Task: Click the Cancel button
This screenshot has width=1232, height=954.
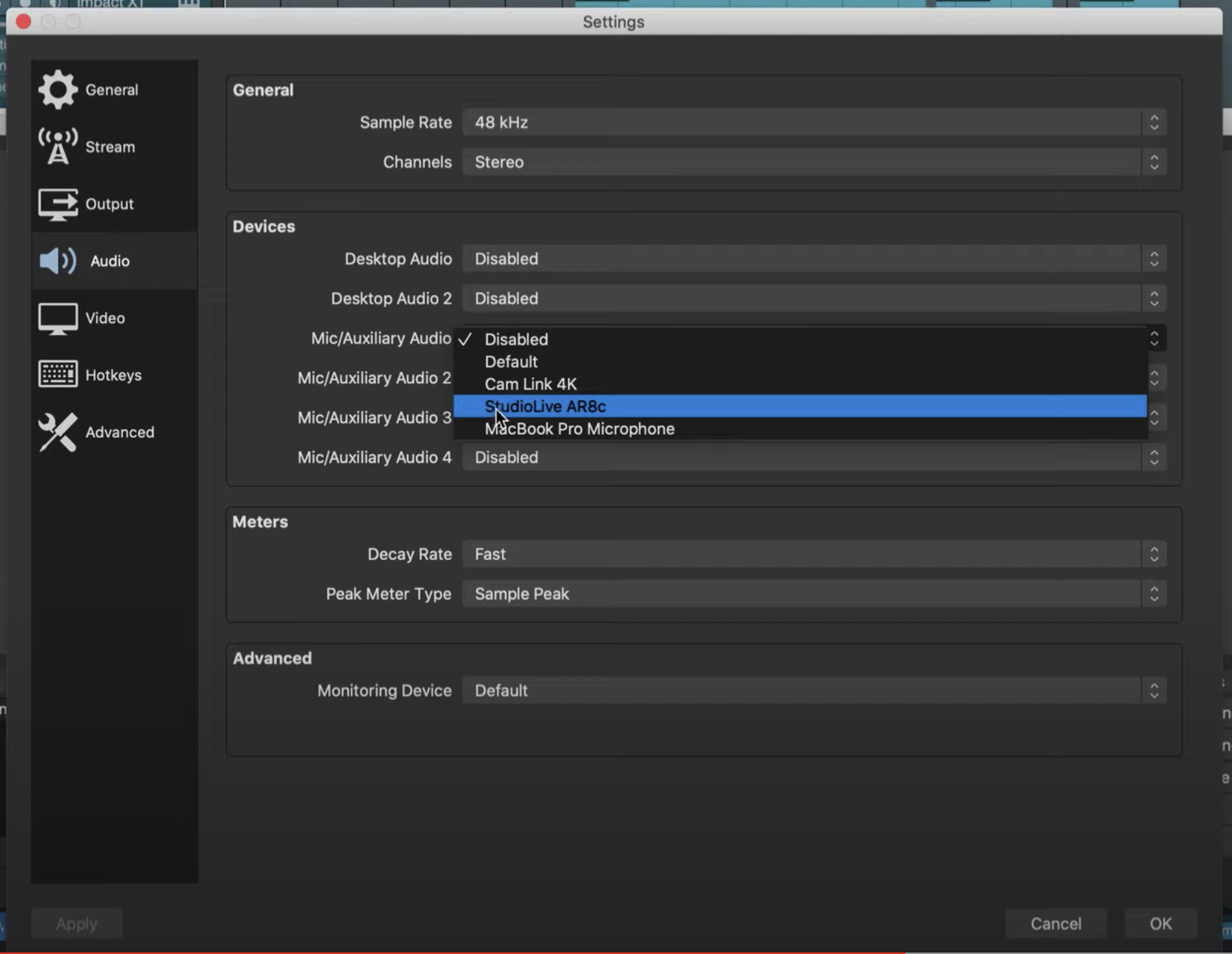Action: pos(1056,924)
